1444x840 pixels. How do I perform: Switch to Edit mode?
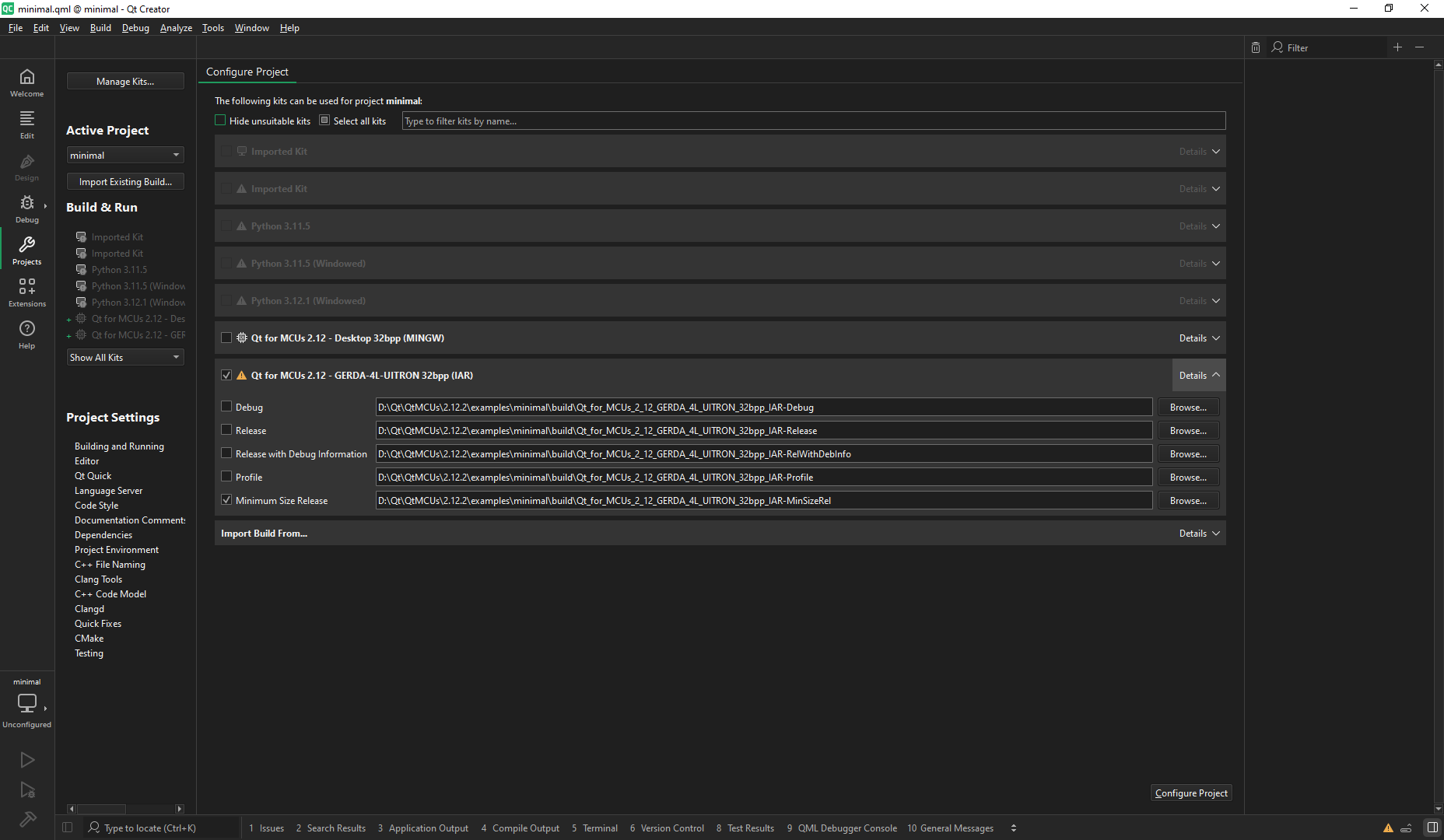pyautogui.click(x=27, y=124)
